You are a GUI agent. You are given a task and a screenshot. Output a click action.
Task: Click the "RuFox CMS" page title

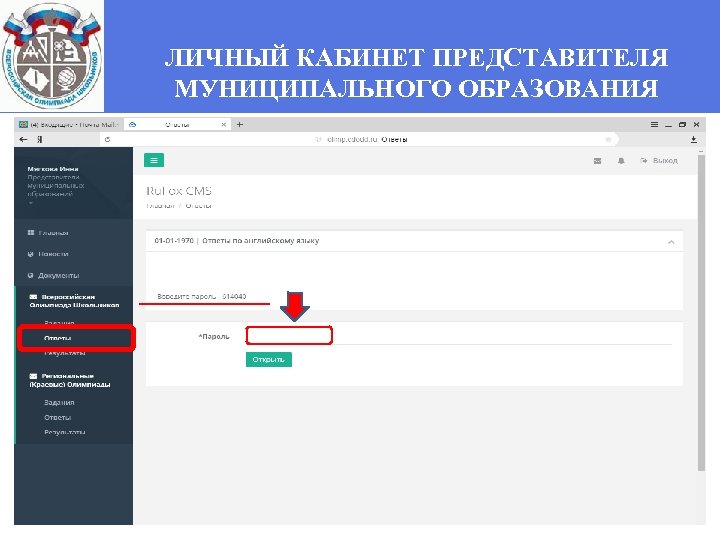click(179, 191)
